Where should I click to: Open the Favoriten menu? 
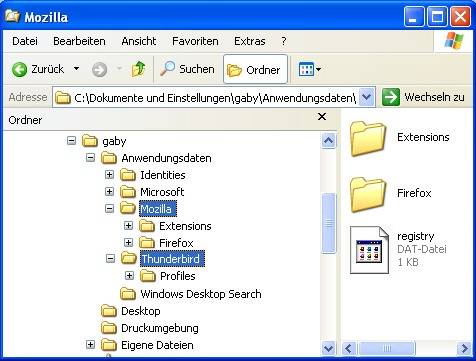195,41
